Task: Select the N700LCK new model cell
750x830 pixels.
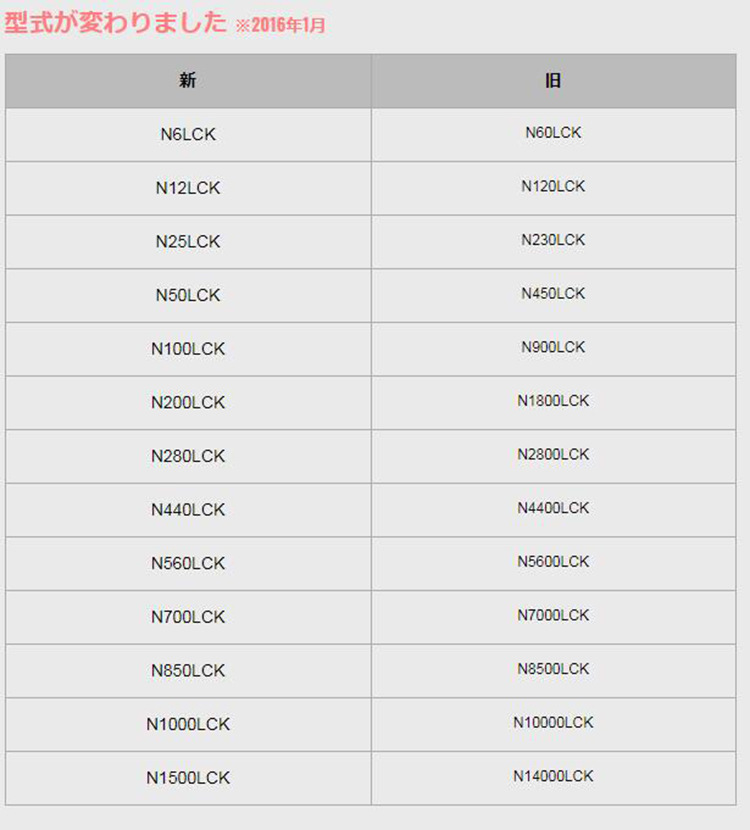Action: (188, 617)
